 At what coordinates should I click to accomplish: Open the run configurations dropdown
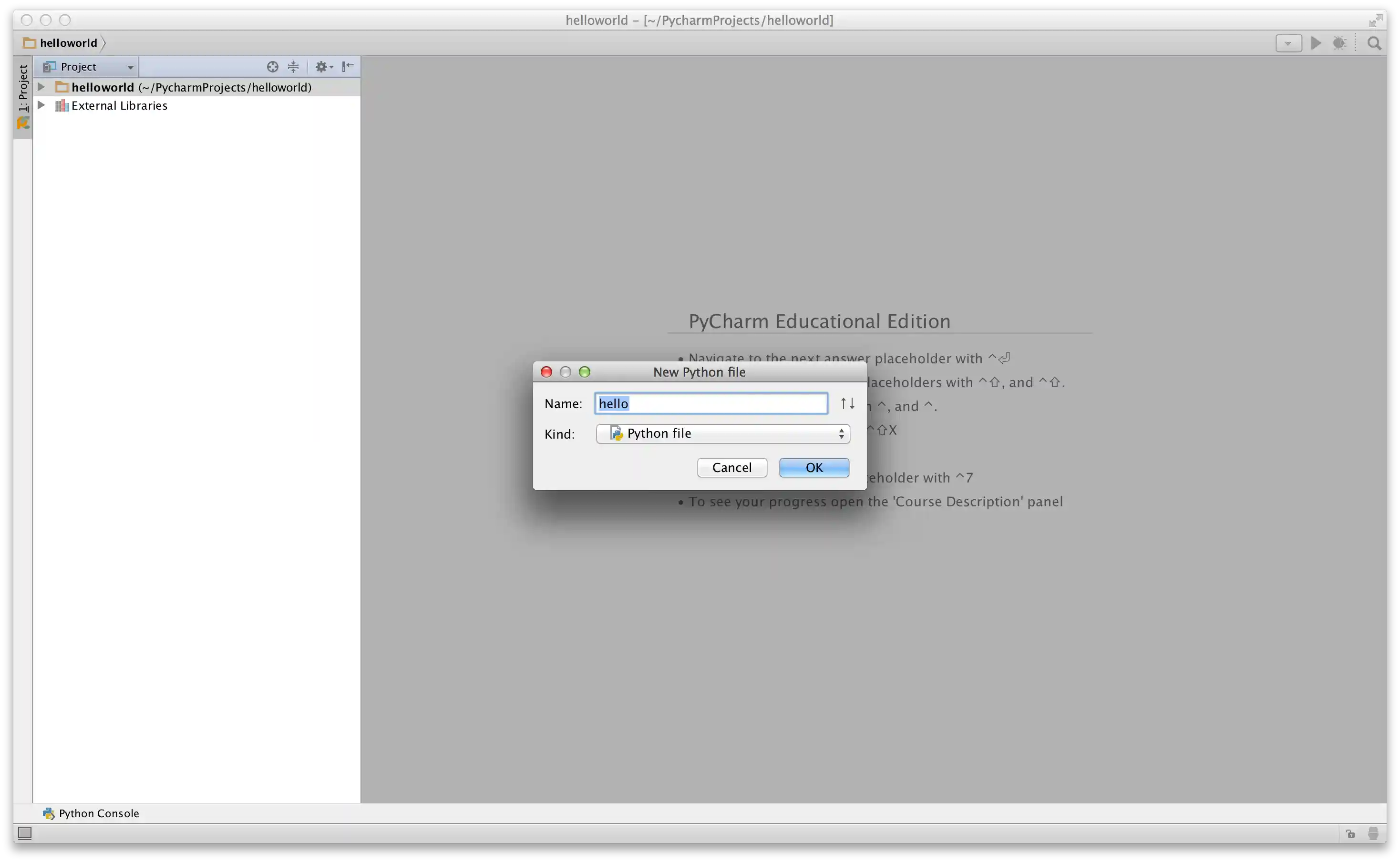[x=1288, y=43]
